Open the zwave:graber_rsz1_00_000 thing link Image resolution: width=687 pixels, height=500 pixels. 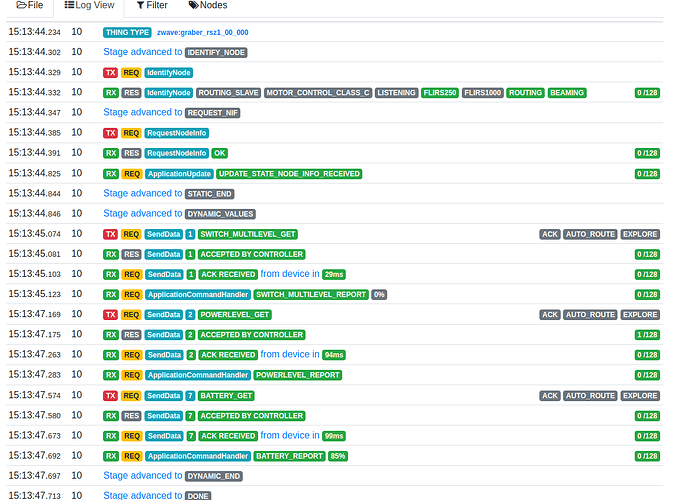coord(202,32)
